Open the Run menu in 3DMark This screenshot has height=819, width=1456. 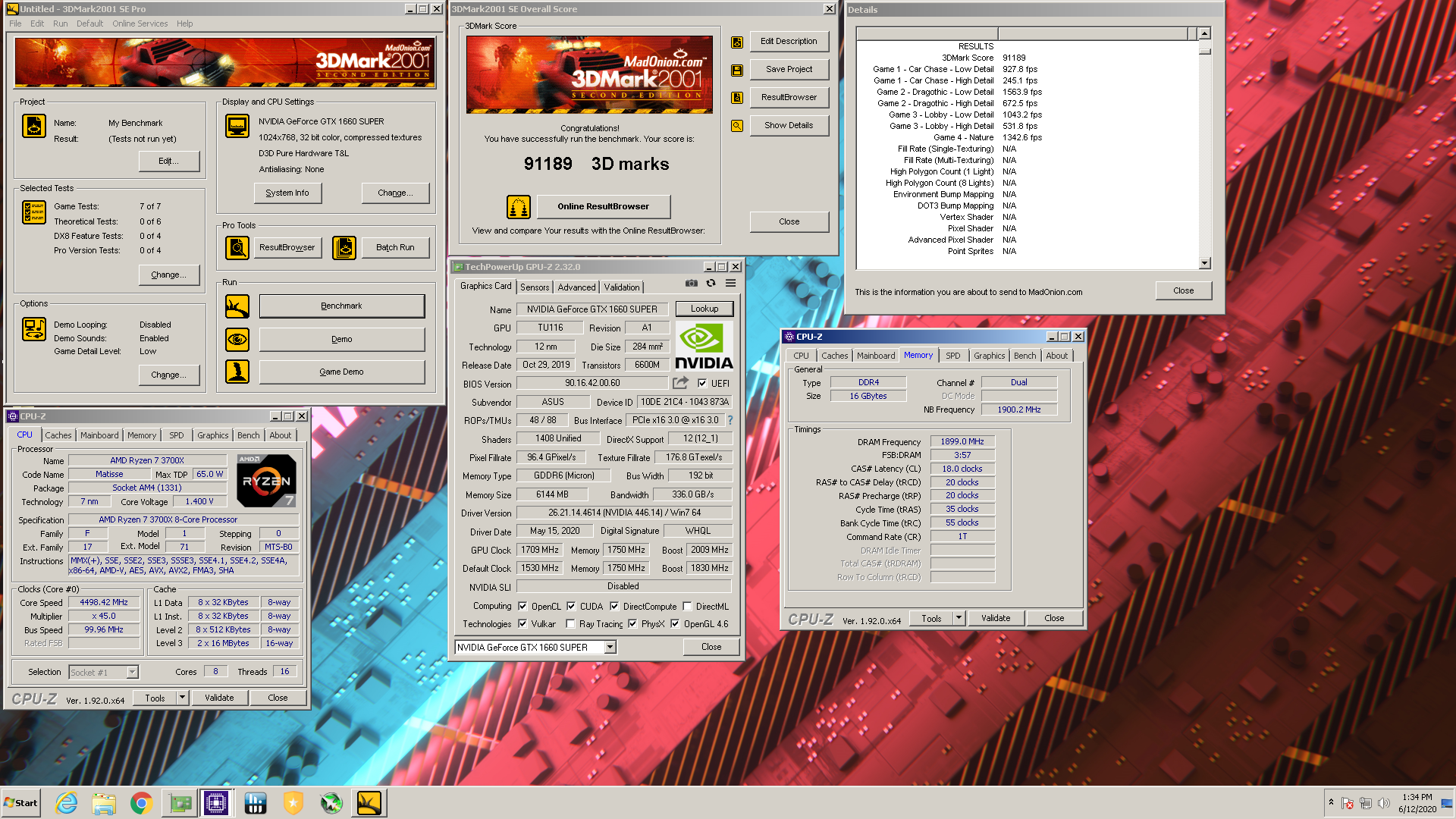tap(61, 24)
